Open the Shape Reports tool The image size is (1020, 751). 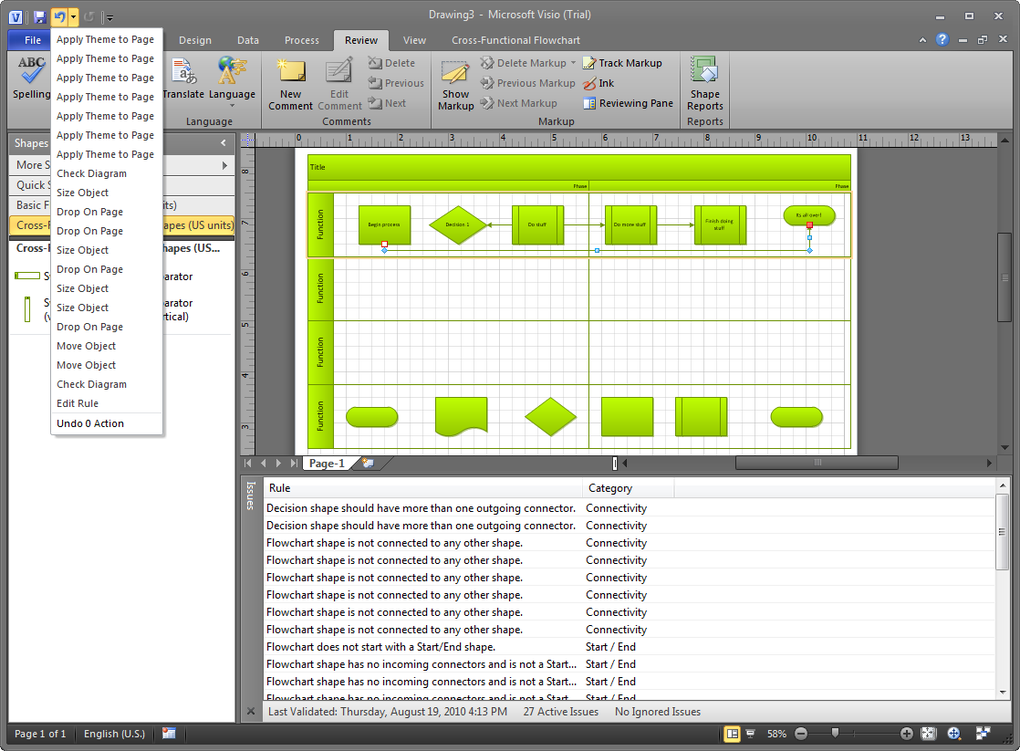(705, 85)
